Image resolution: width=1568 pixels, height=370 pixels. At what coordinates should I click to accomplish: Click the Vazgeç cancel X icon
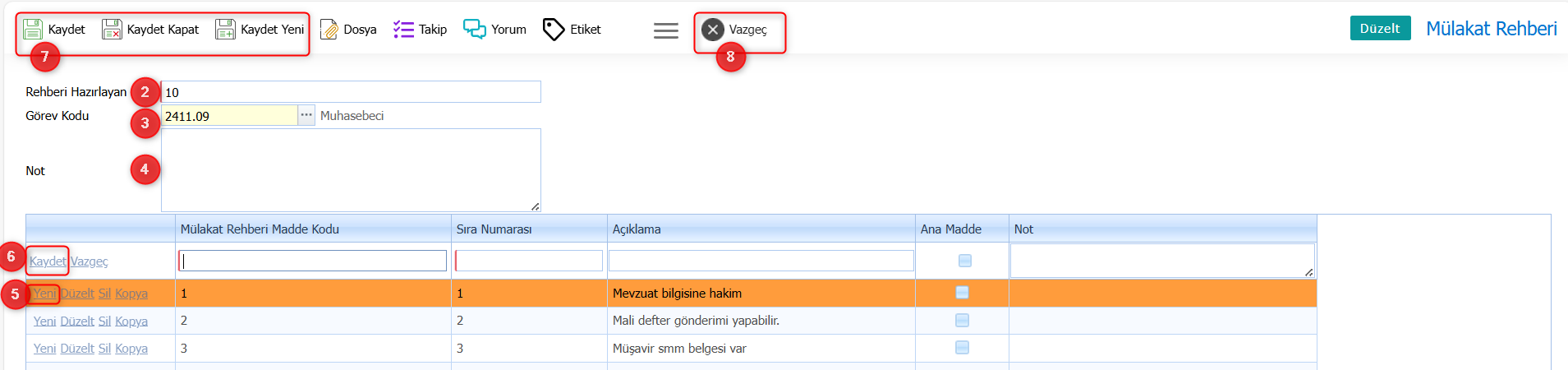click(x=713, y=30)
